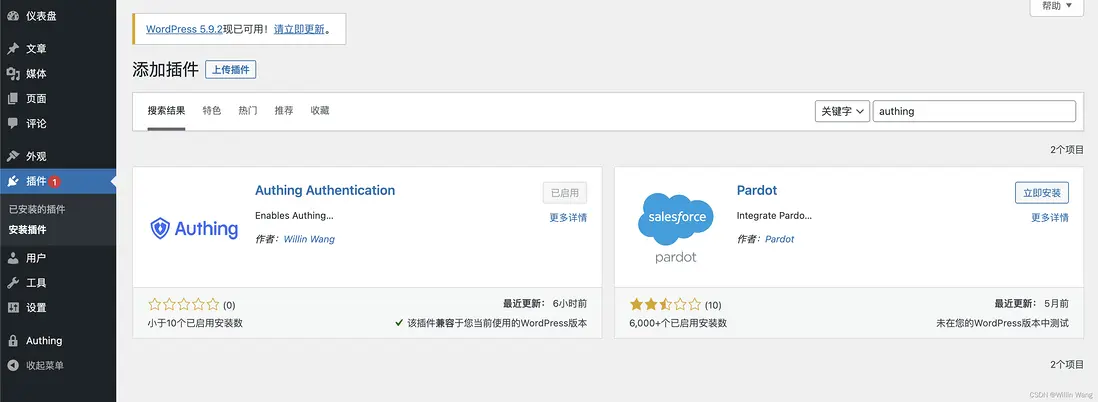Click the Comments bubble icon

[13, 124]
